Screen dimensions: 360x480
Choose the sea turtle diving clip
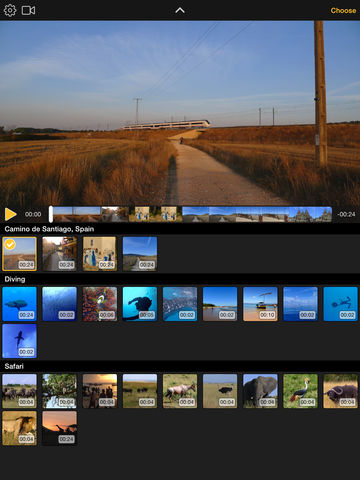pyautogui.click(x=19, y=304)
